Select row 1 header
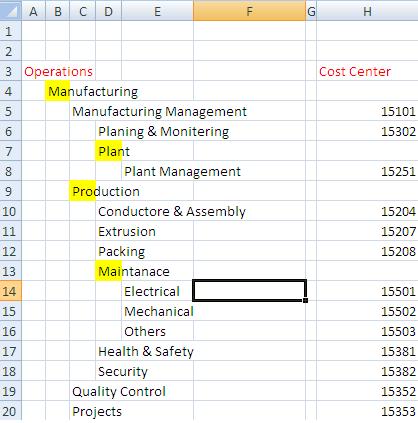Viewport: 418px width, 423px height. click(11, 31)
